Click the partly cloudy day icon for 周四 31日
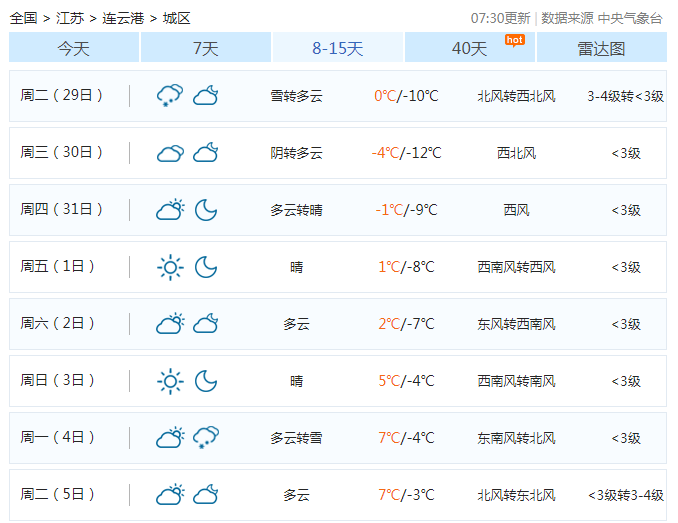This screenshot has height=523, width=678. coord(170,210)
